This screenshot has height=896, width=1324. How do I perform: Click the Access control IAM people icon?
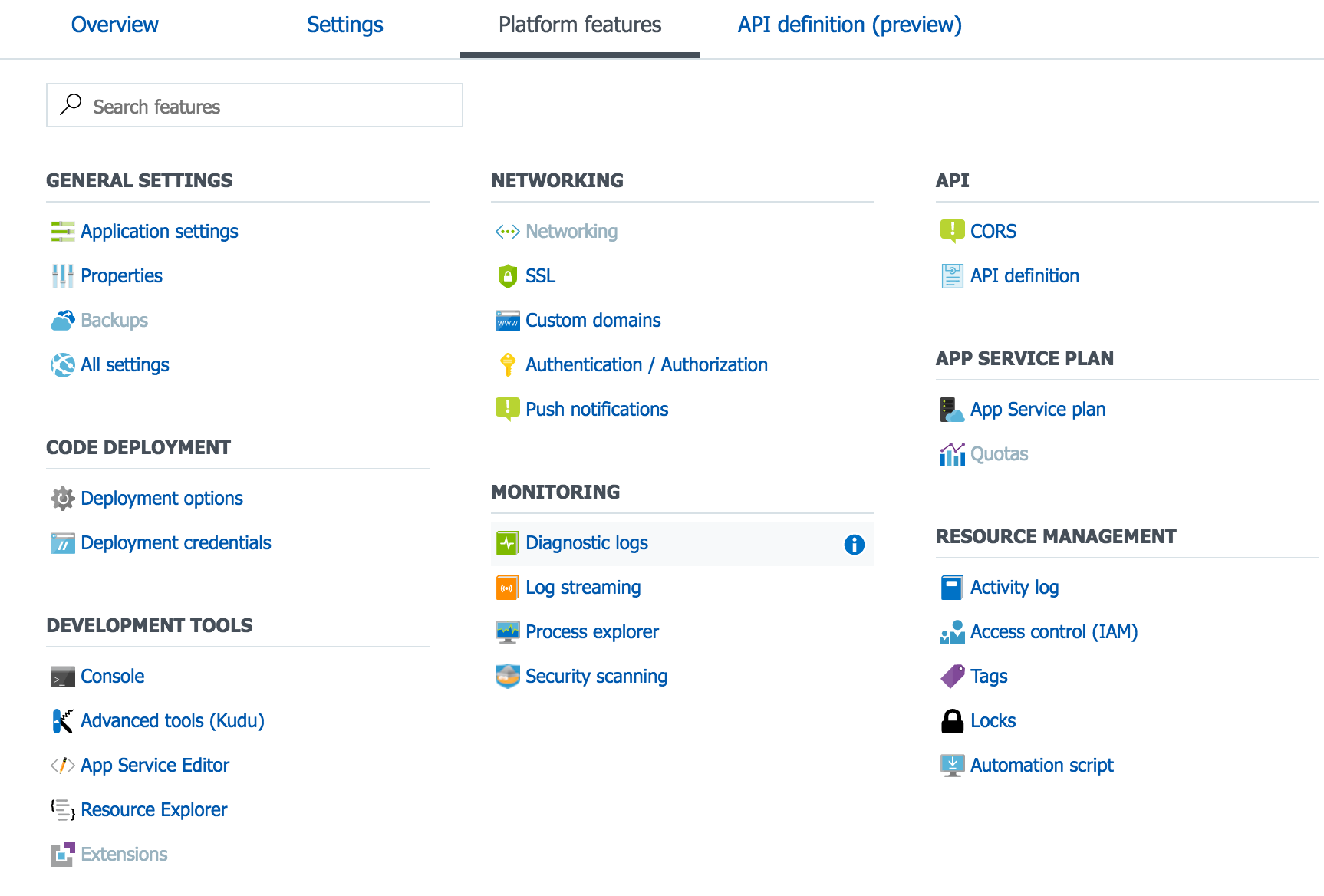tap(952, 632)
